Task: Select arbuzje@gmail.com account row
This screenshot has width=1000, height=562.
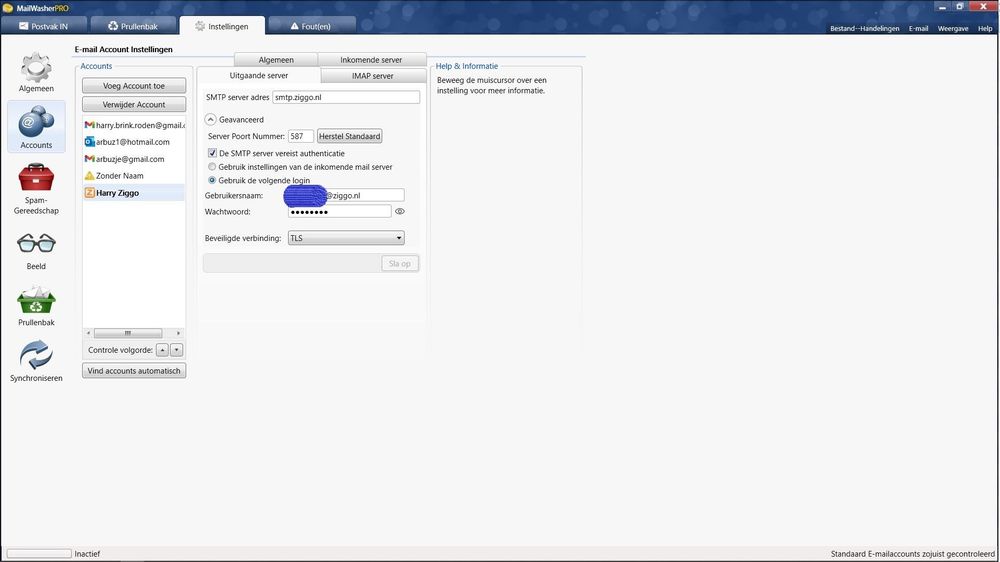Action: (x=134, y=159)
